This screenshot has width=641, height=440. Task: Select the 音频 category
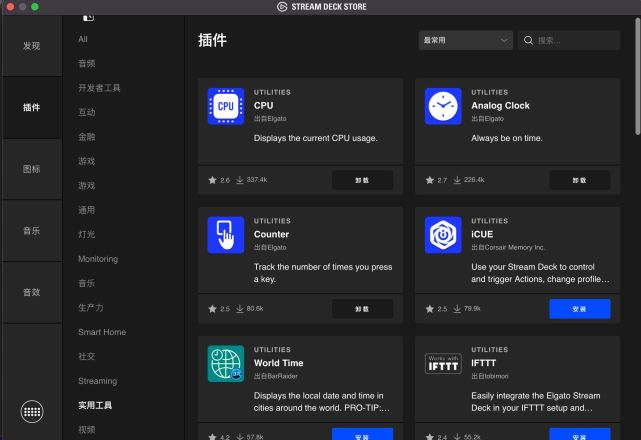tap(87, 63)
